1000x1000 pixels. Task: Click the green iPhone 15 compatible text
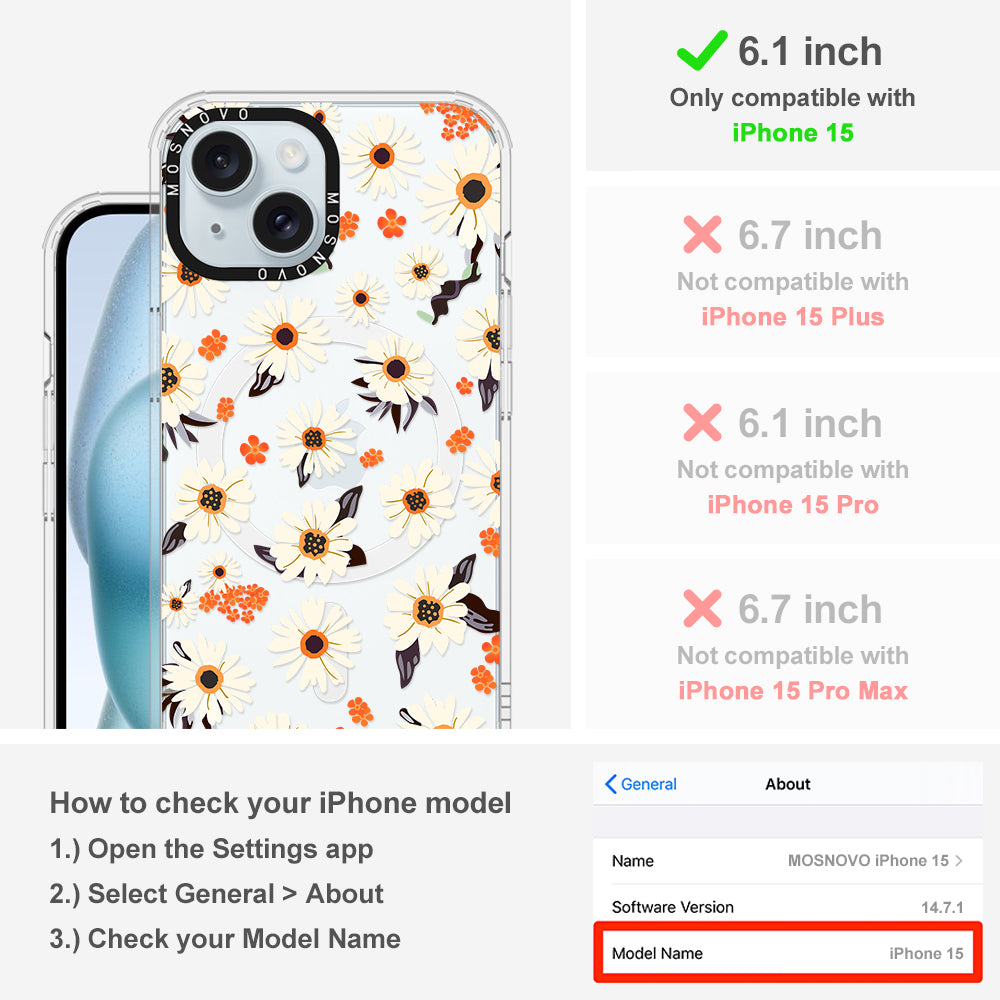click(x=792, y=133)
